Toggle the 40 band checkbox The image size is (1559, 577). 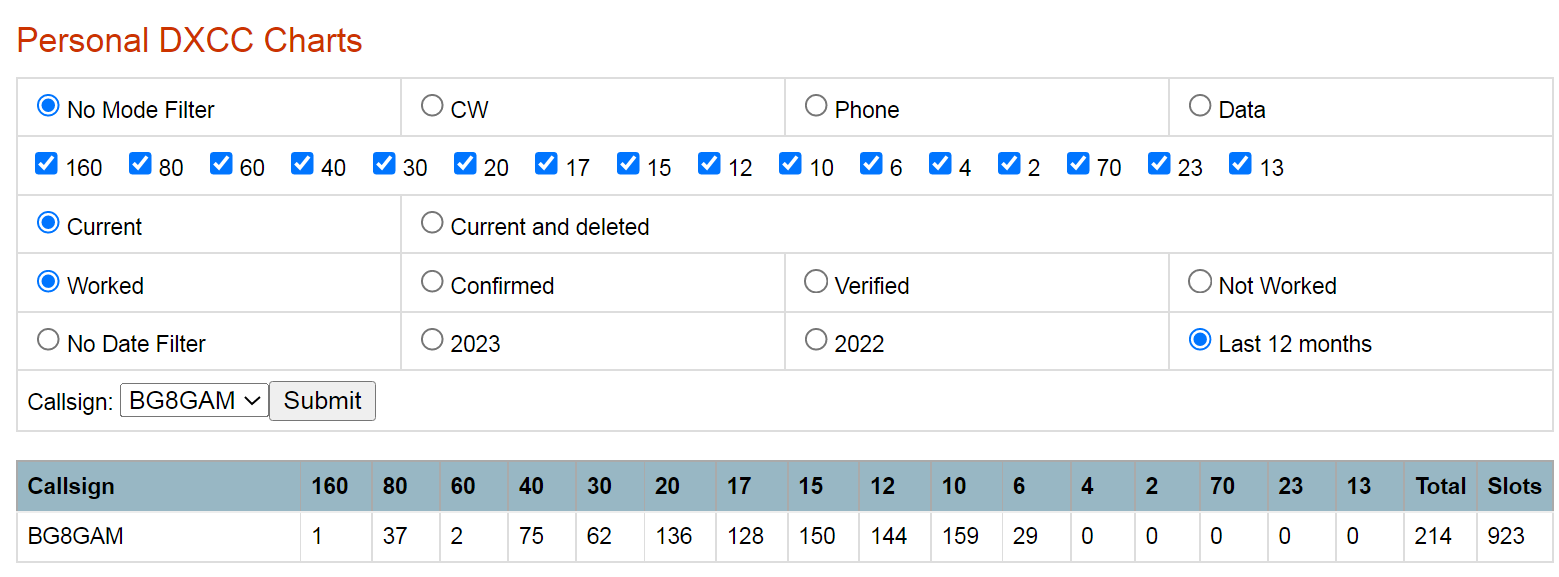click(x=302, y=164)
